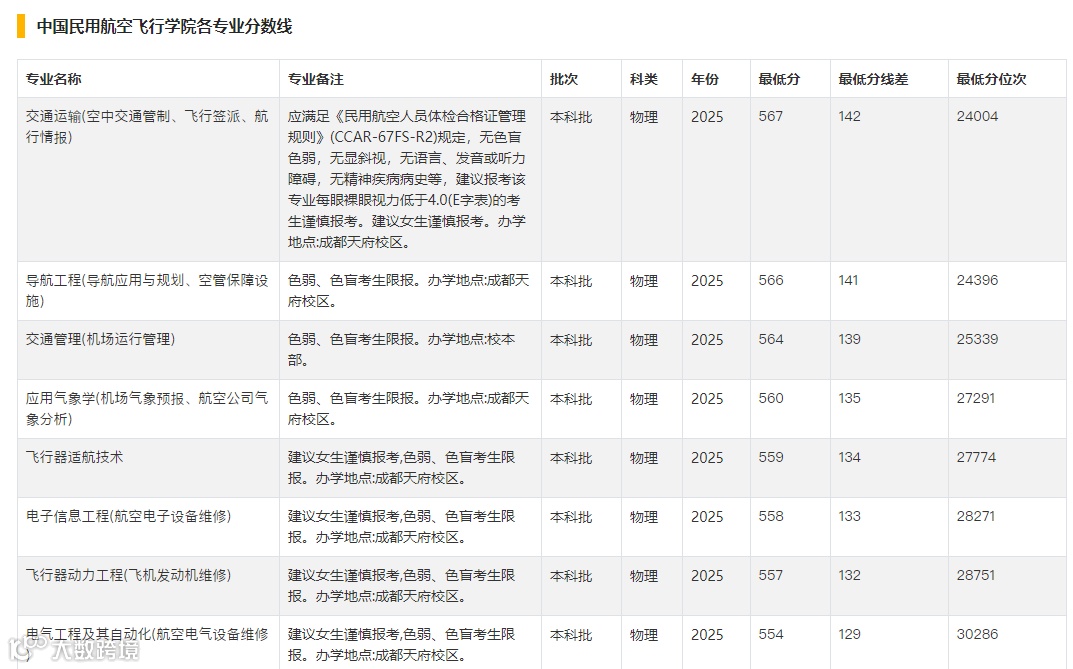Screen dimensions: 1073x669
Task: Click rank value 25339
Action: (x=977, y=339)
